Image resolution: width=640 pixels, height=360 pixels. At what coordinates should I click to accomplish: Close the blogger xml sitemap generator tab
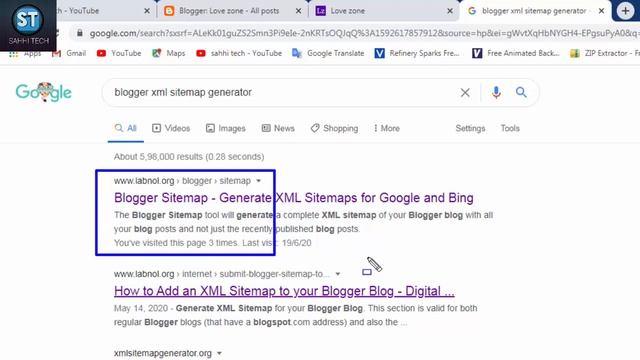[x=601, y=11]
